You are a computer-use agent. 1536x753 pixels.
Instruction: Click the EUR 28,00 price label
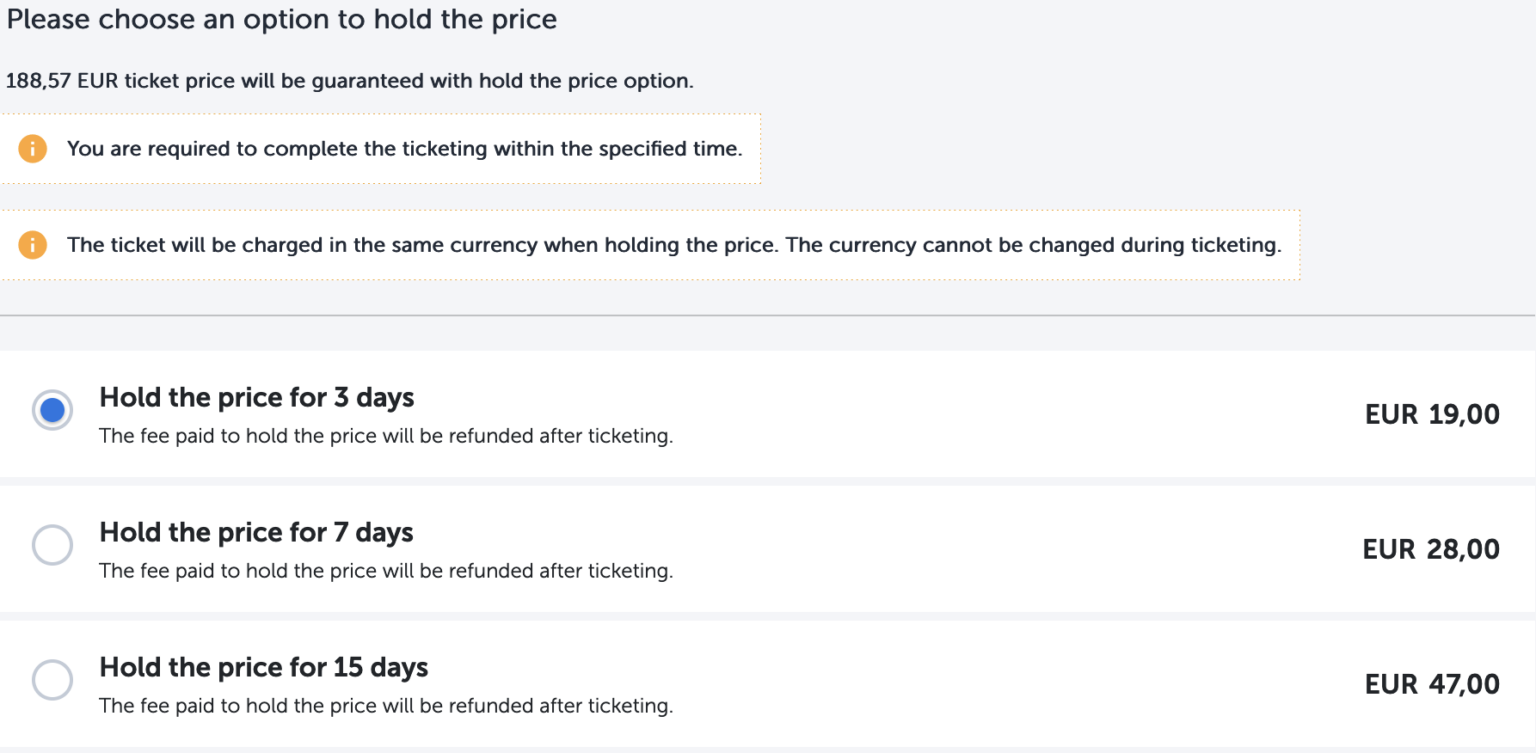[1432, 548]
